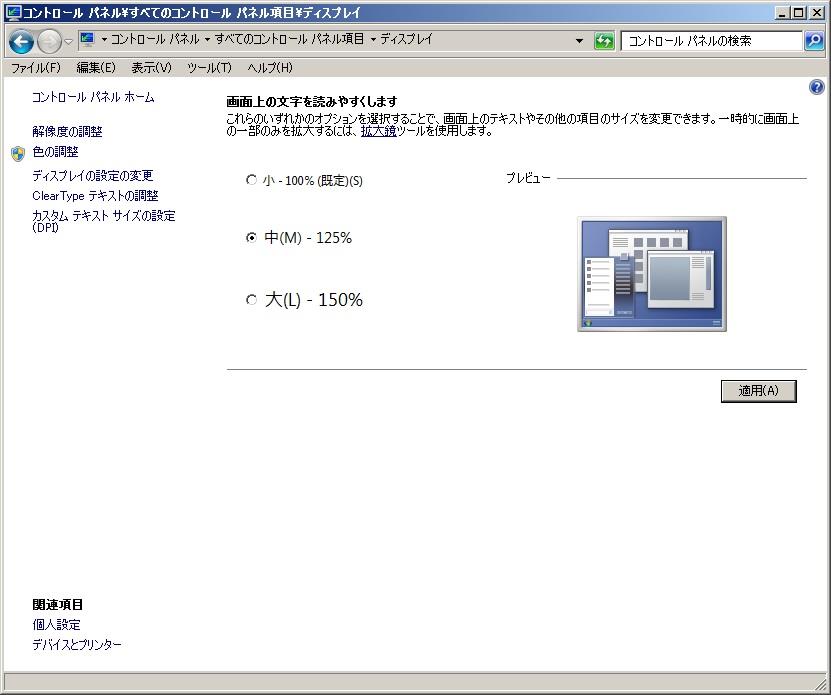
Task: Expand the dropdown arrow before コントロール パネル
Action: coord(104,40)
